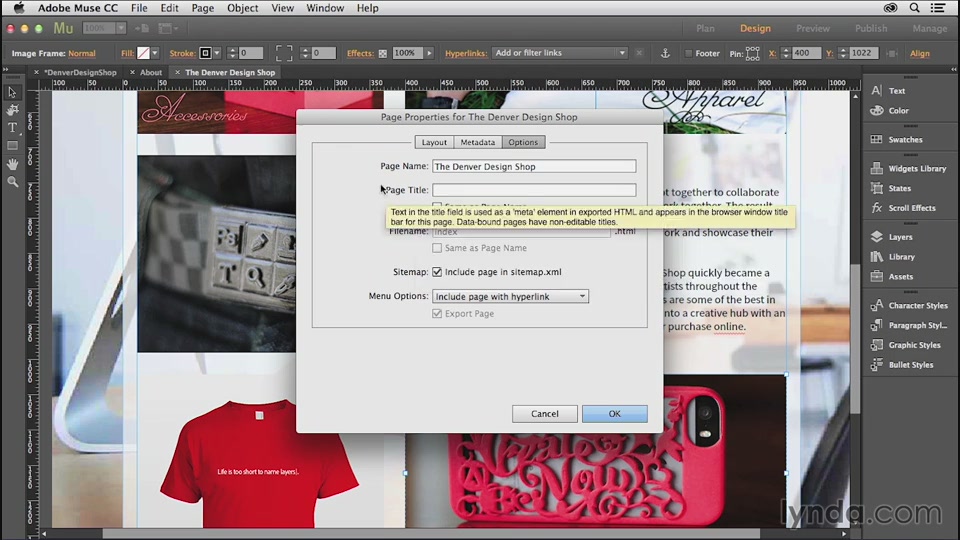The height and width of the screenshot is (540, 960).
Task: Switch to Plan mode
Action: click(x=705, y=28)
